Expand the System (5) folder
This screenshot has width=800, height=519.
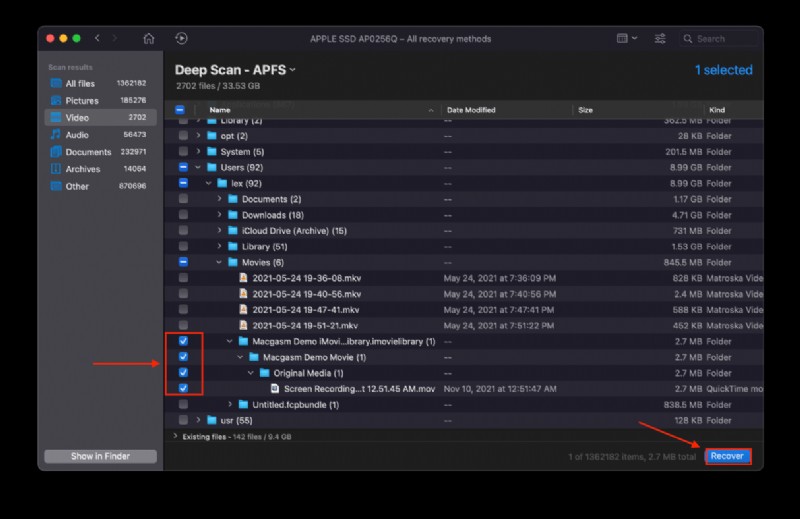coord(198,152)
